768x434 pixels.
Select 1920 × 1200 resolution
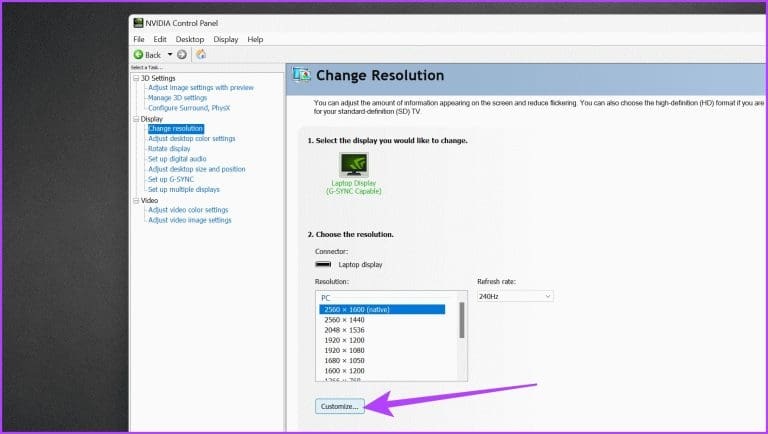click(x=344, y=340)
